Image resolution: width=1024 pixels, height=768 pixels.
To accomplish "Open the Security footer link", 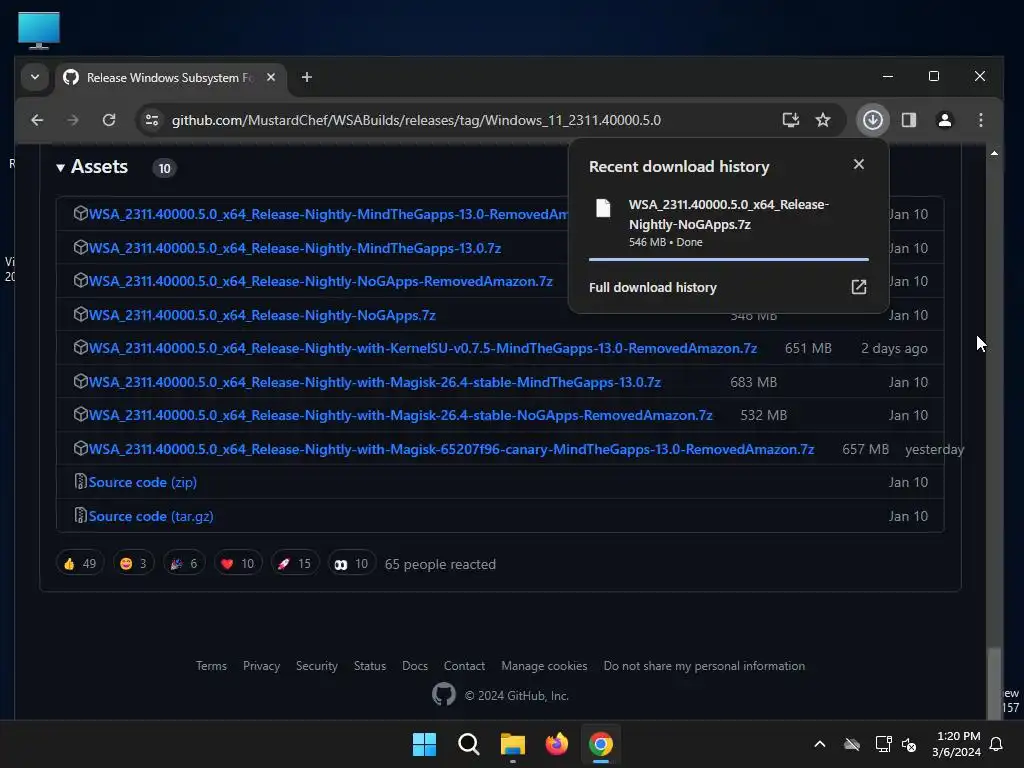I will (317, 666).
